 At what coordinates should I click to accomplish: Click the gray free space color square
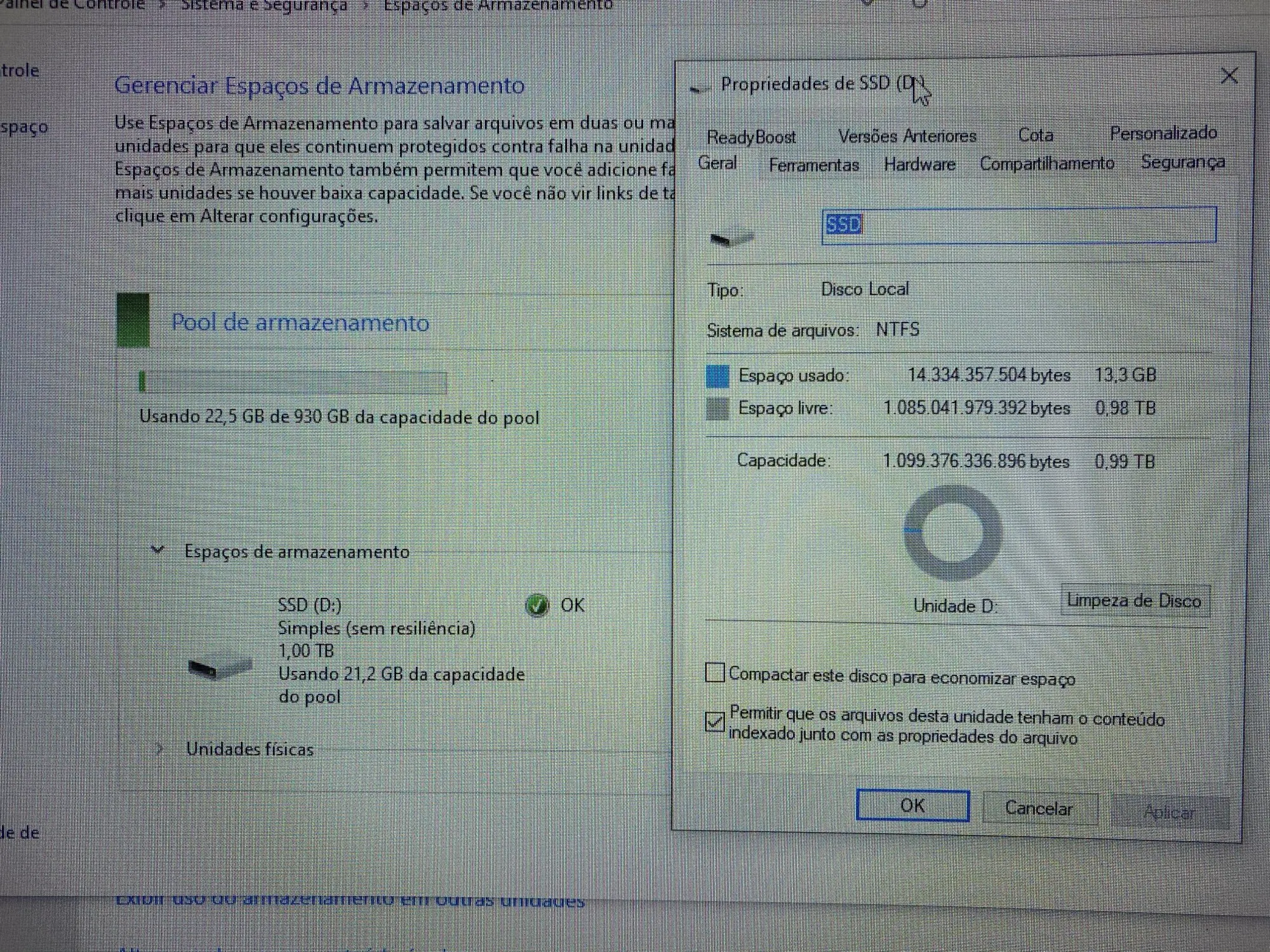tap(718, 409)
